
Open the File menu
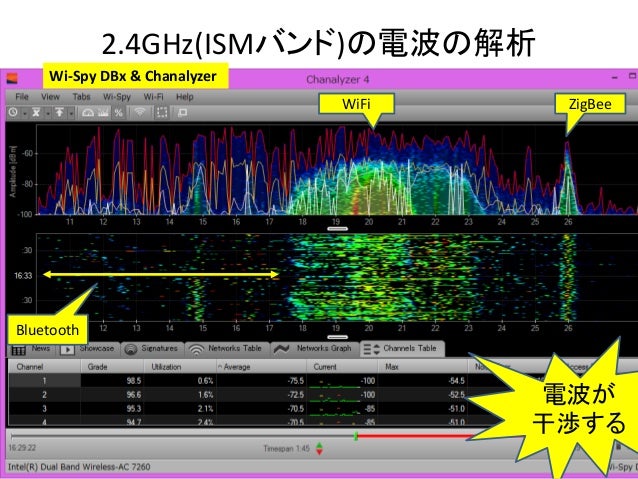(x=22, y=97)
